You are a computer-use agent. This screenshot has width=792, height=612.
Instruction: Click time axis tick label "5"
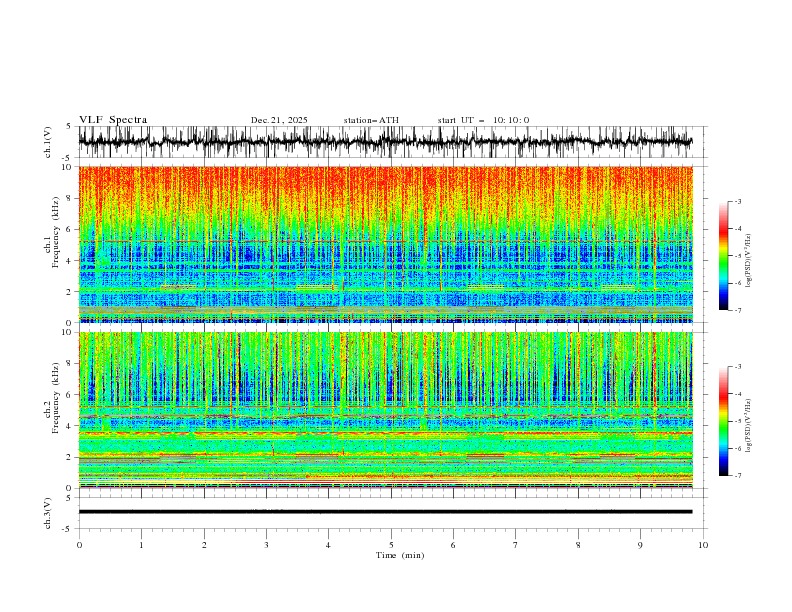click(391, 545)
